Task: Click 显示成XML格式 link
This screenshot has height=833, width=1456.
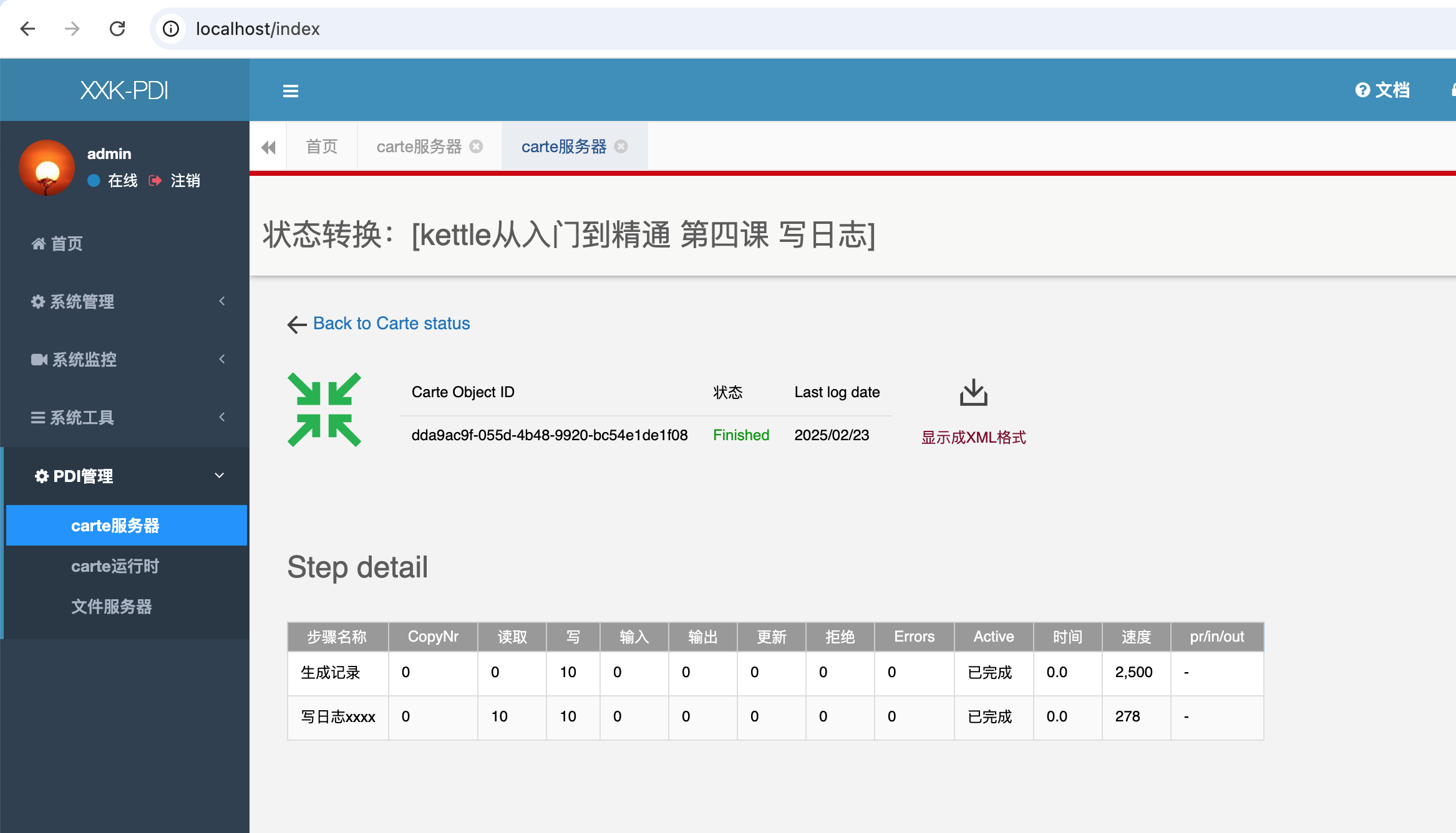Action: click(x=973, y=438)
